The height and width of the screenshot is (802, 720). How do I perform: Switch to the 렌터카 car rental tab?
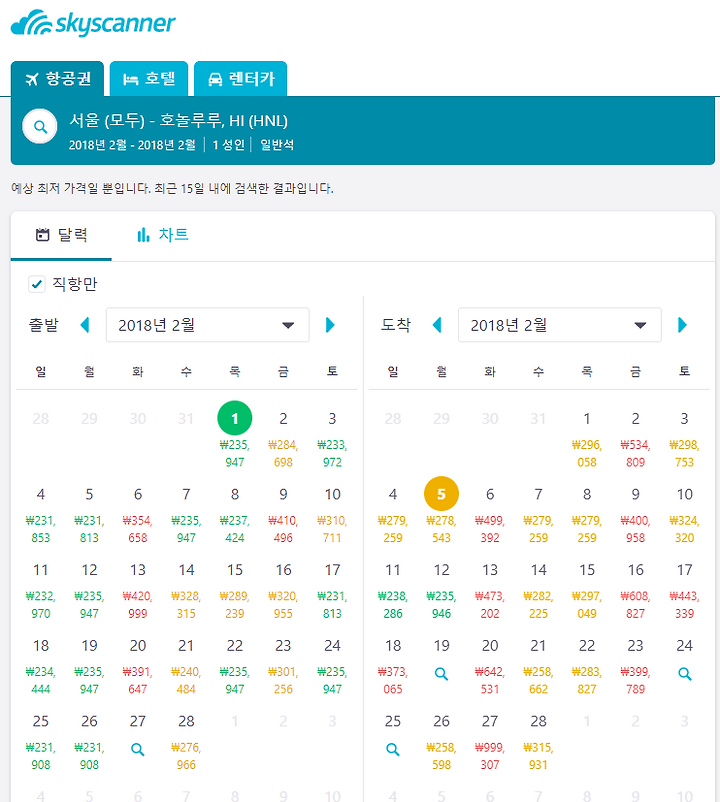(x=240, y=79)
